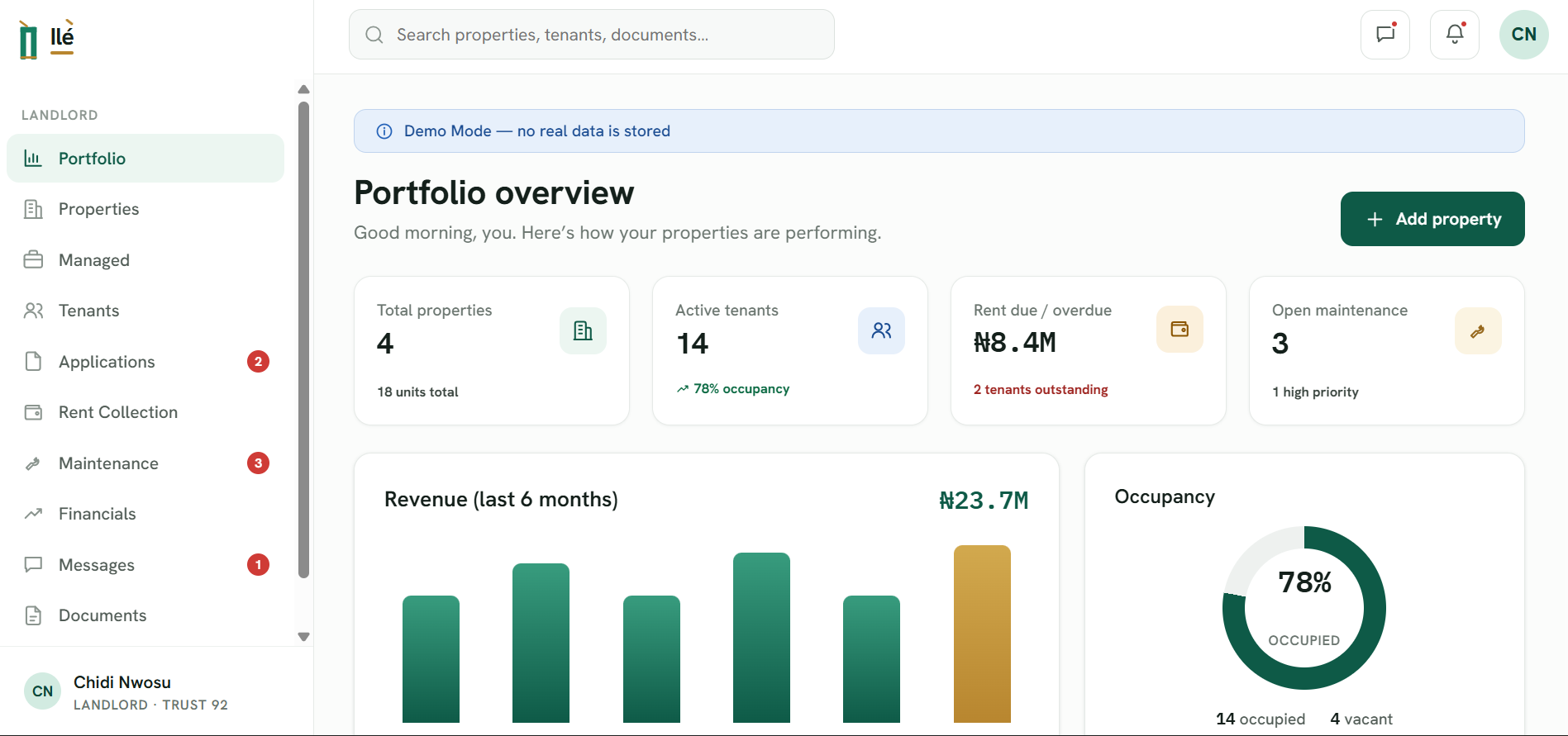This screenshot has height=736, width=1568.
Task: Click the Tenants people icon in the sidebar
Action: pyautogui.click(x=33, y=311)
